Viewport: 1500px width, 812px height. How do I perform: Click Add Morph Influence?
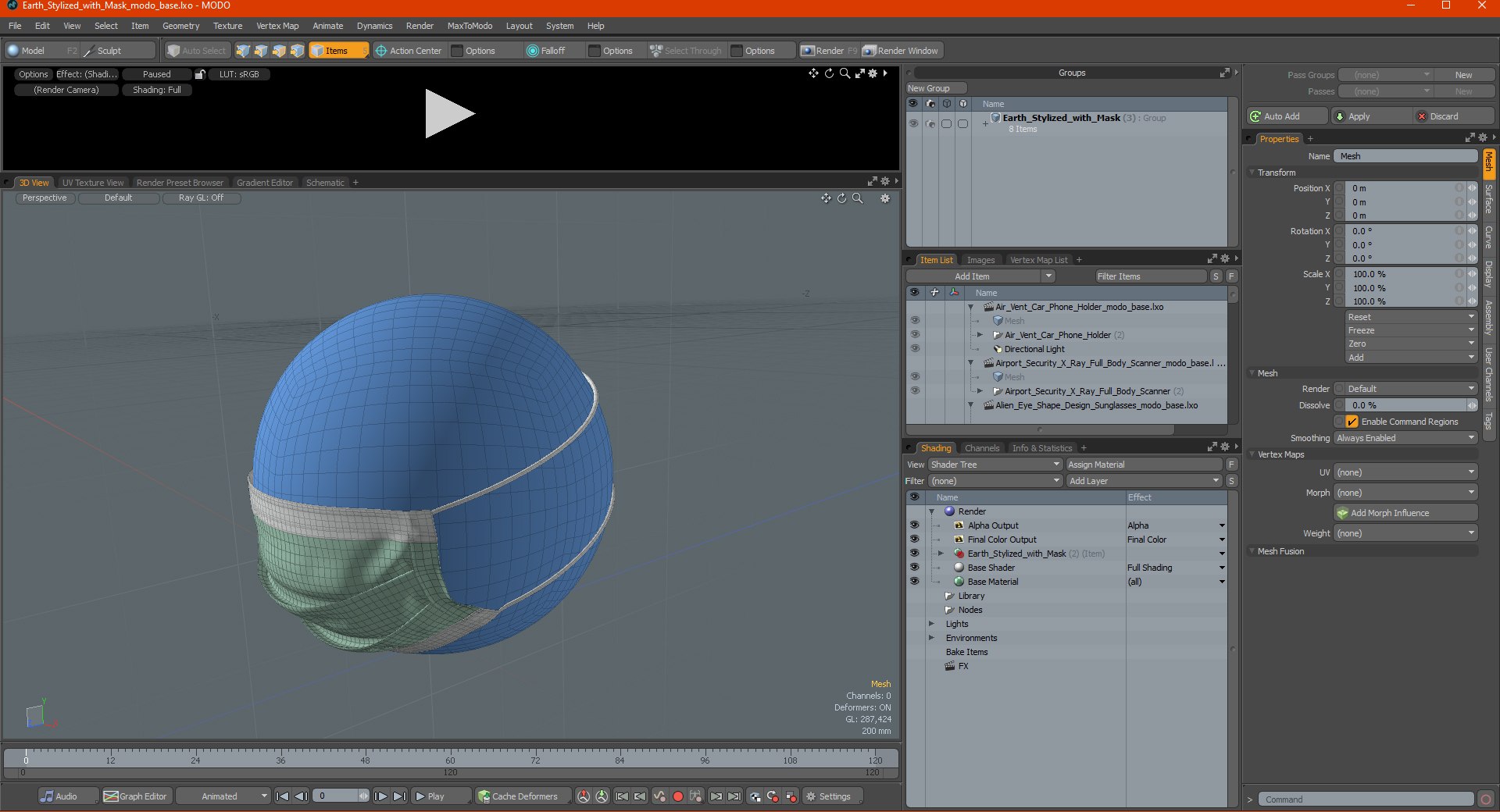pyautogui.click(x=1405, y=513)
